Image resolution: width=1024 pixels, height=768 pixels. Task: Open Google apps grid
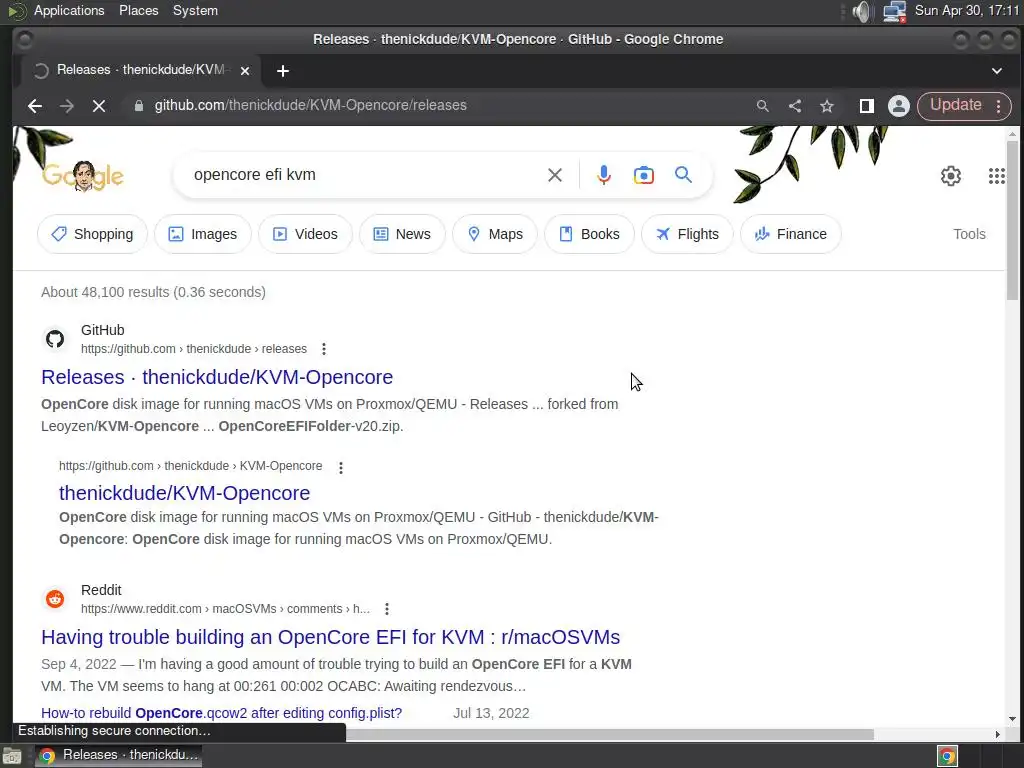997,176
